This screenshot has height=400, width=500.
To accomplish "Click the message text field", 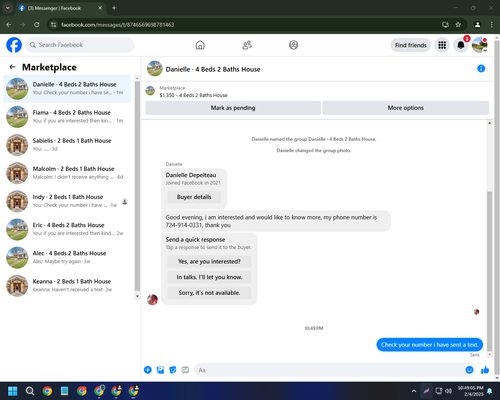I will [330, 370].
